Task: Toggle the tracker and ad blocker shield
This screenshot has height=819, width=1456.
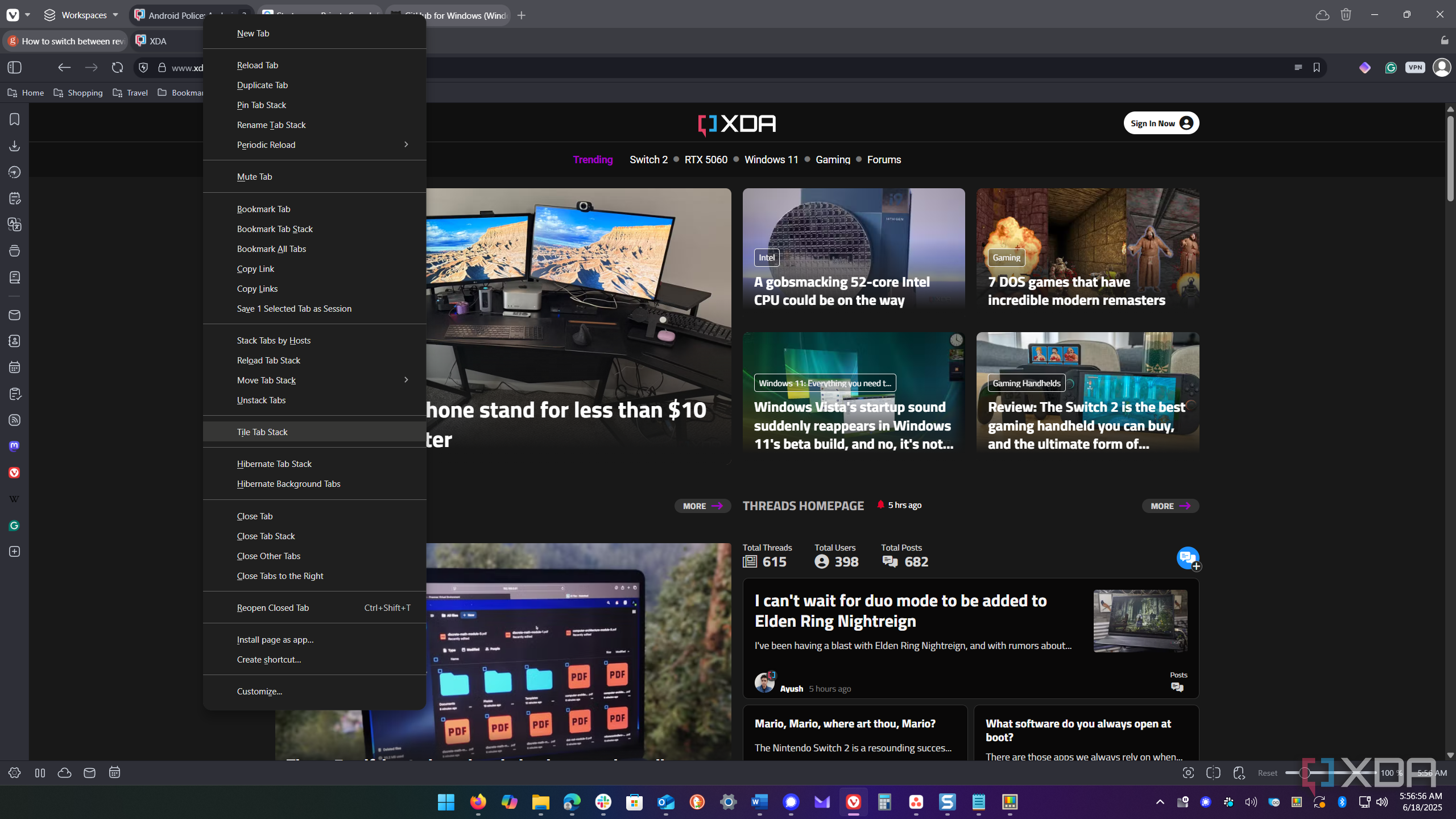Action: 143,68
